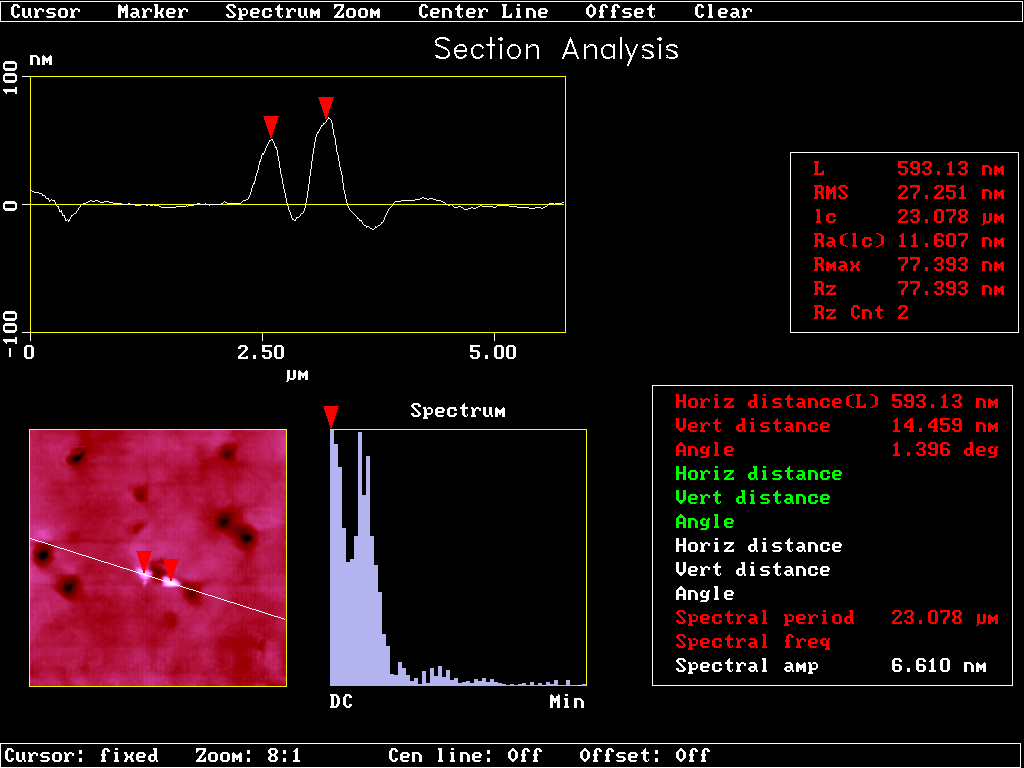Click the 'Zoom: 8:1' status field

pyautogui.click(x=248, y=755)
